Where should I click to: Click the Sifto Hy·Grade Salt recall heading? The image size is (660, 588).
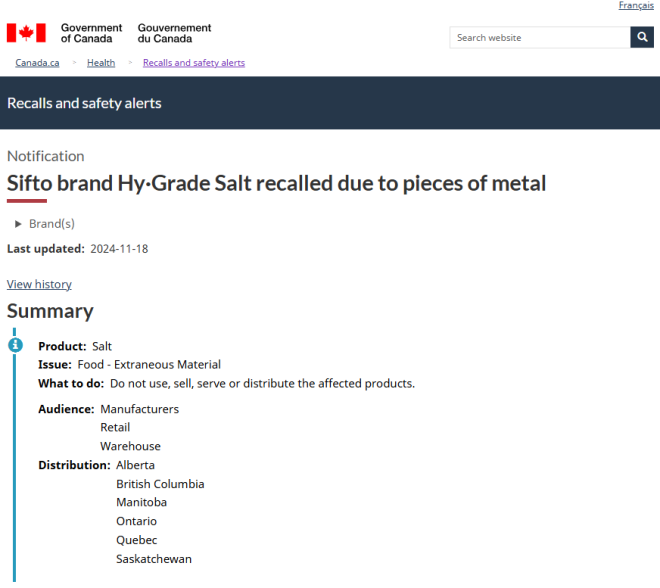tap(276, 184)
